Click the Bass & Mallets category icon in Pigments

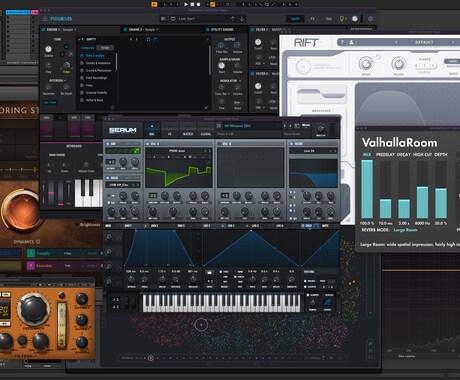pyautogui.click(x=82, y=56)
